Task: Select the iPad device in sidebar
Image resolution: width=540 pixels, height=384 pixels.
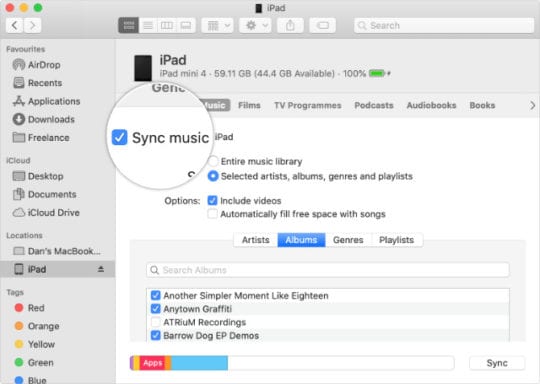Action: pyautogui.click(x=58, y=269)
